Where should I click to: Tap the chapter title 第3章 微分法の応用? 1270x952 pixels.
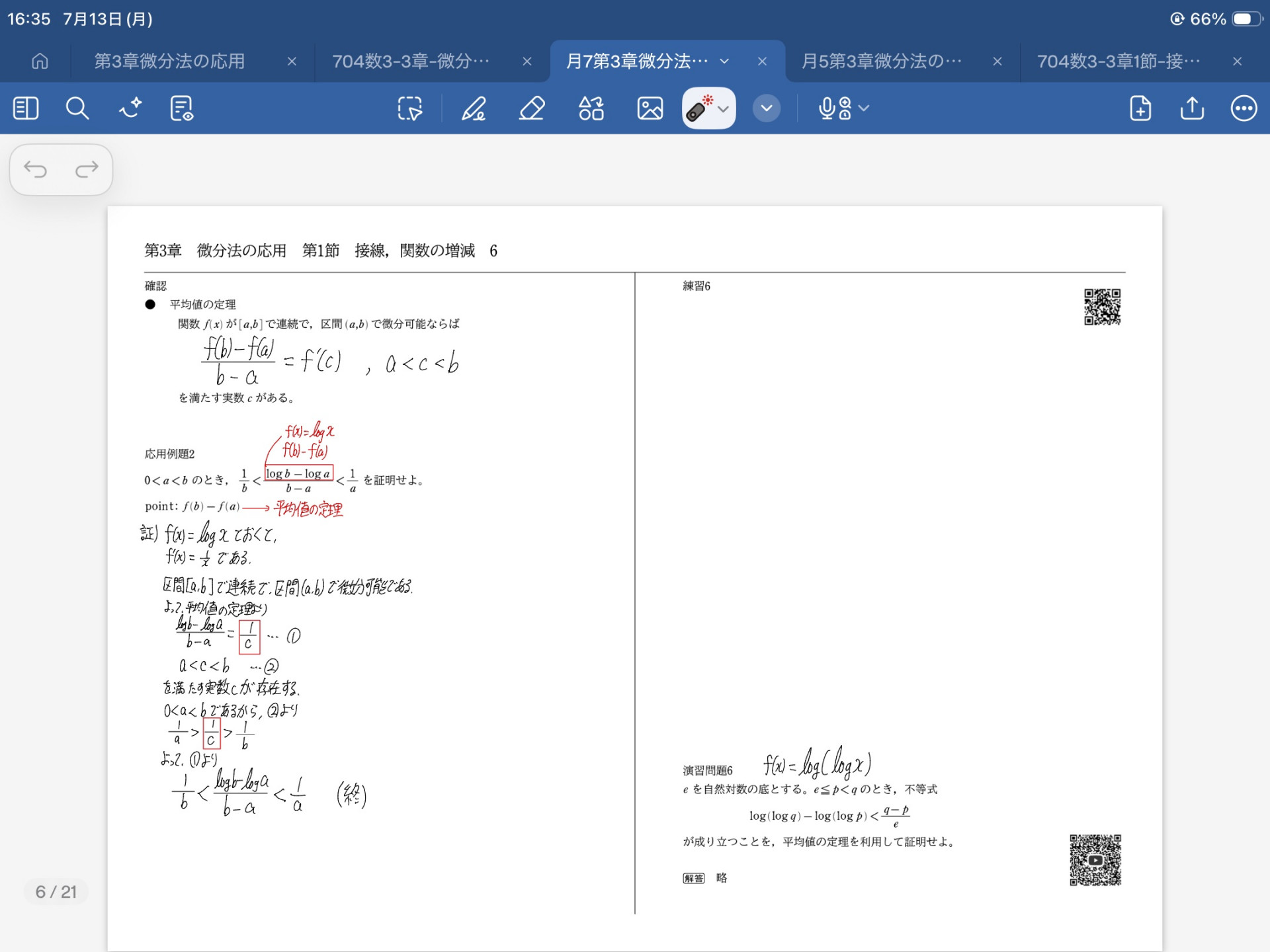point(216,251)
